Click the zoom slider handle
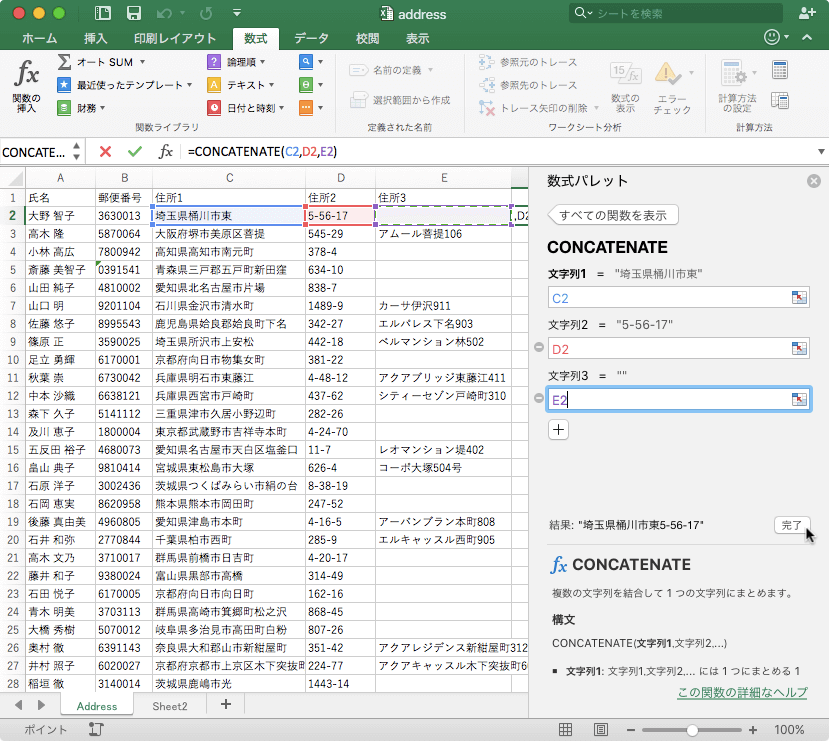 coord(693,730)
